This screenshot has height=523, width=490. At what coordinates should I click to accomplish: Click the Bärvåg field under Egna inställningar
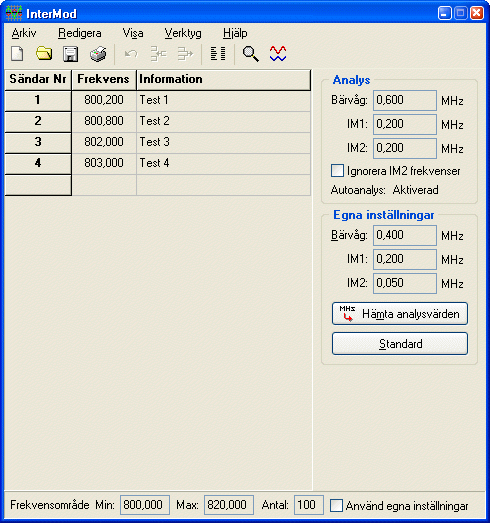coord(405,235)
